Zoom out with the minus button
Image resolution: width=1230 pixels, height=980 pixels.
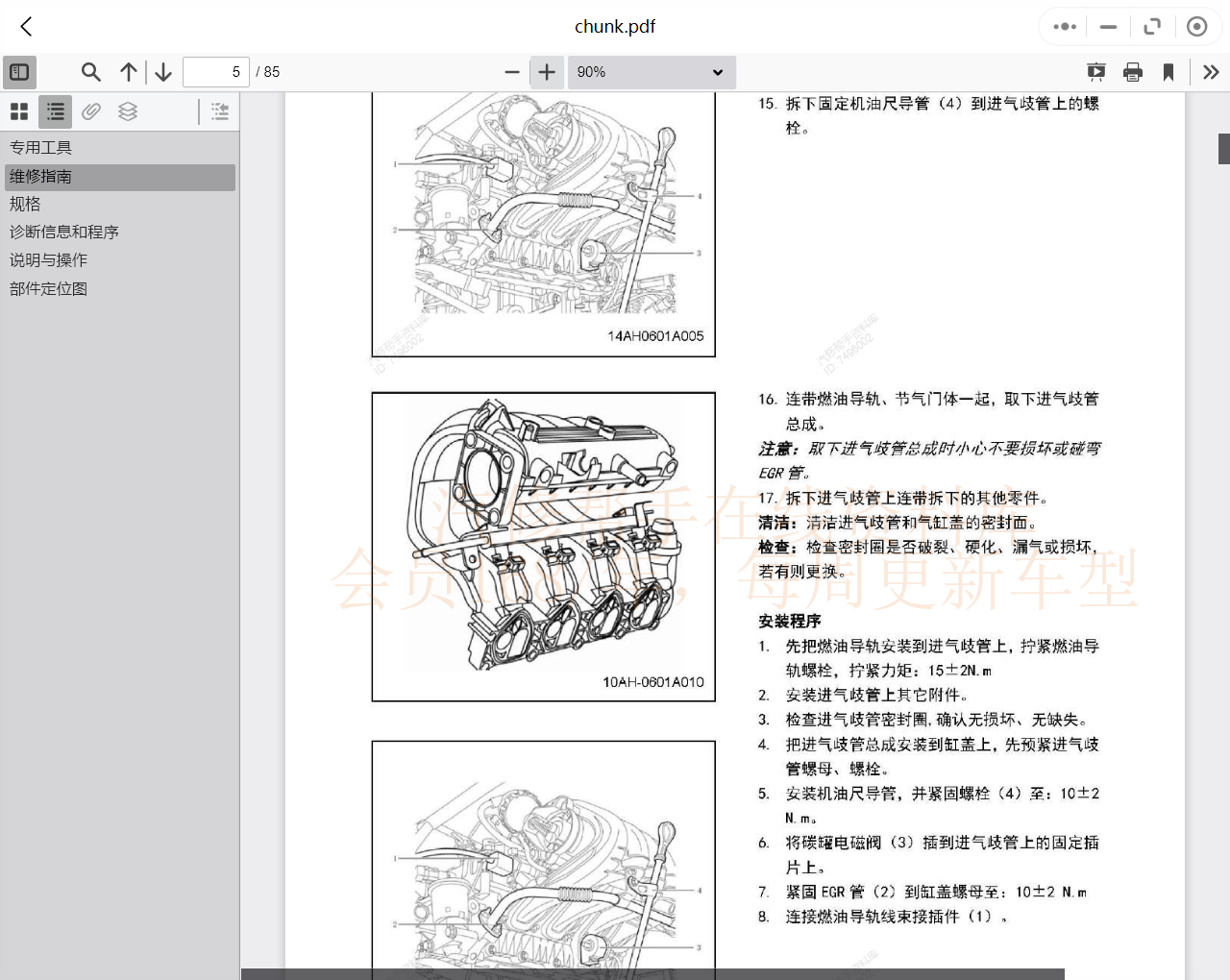(x=512, y=72)
